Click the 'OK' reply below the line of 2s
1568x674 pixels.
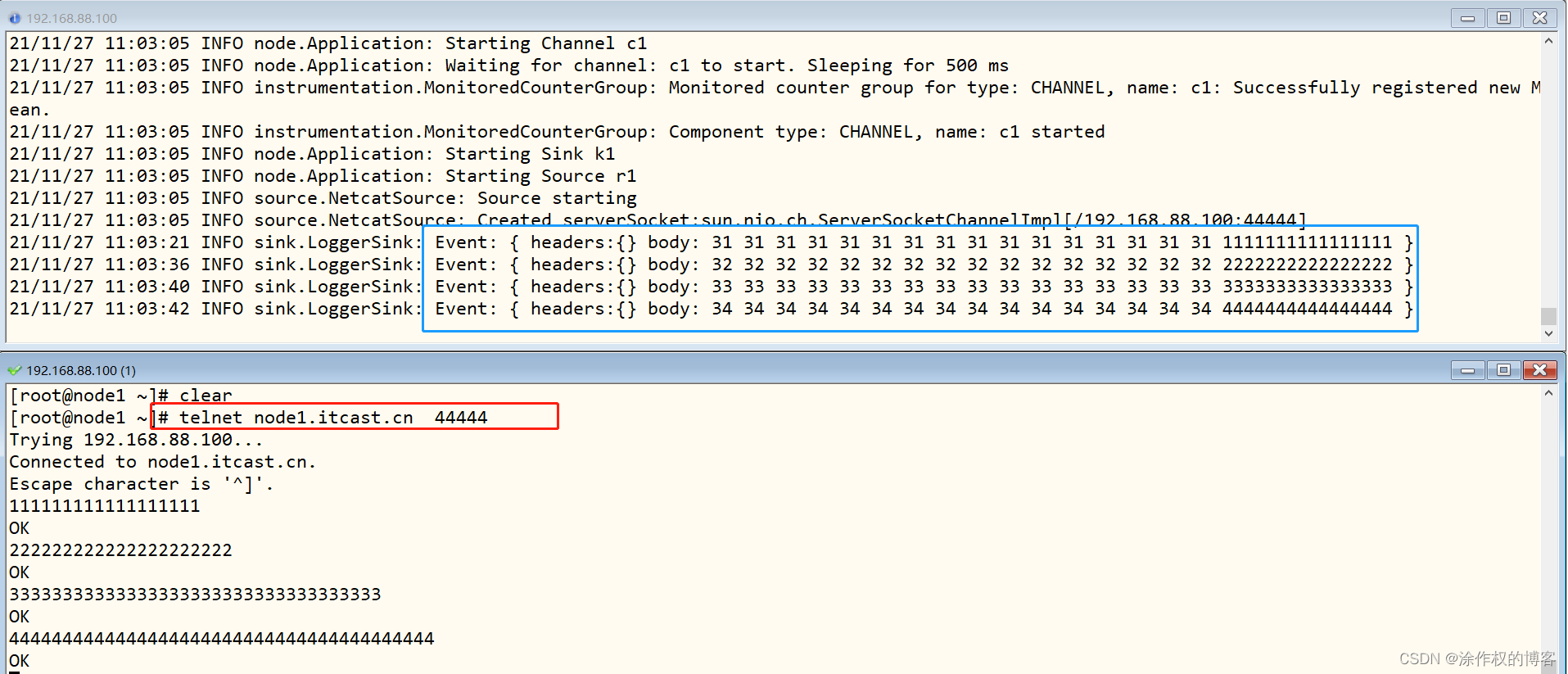coord(19,572)
